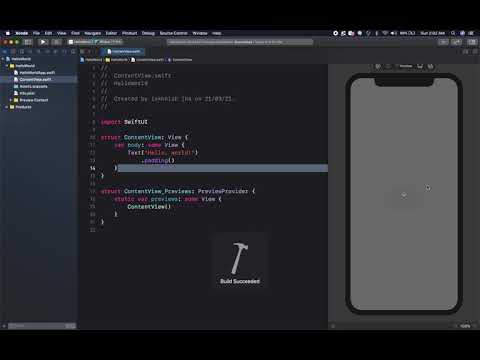This screenshot has height=360, width=480.
Task: Click struct ContentView_Previews code line
Action: click(178, 191)
